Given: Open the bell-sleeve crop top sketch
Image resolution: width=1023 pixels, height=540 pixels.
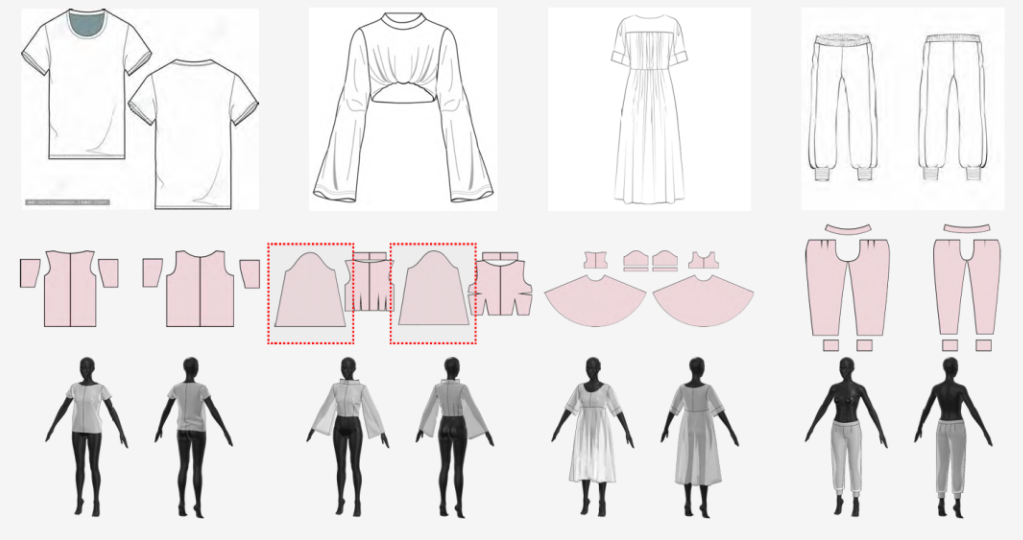Looking at the screenshot, I should (403, 108).
